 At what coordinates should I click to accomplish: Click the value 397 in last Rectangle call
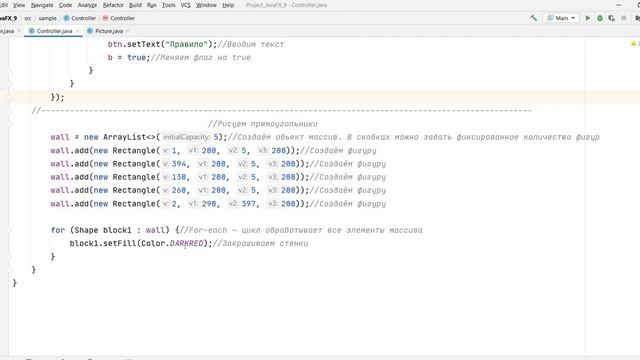[249, 204]
